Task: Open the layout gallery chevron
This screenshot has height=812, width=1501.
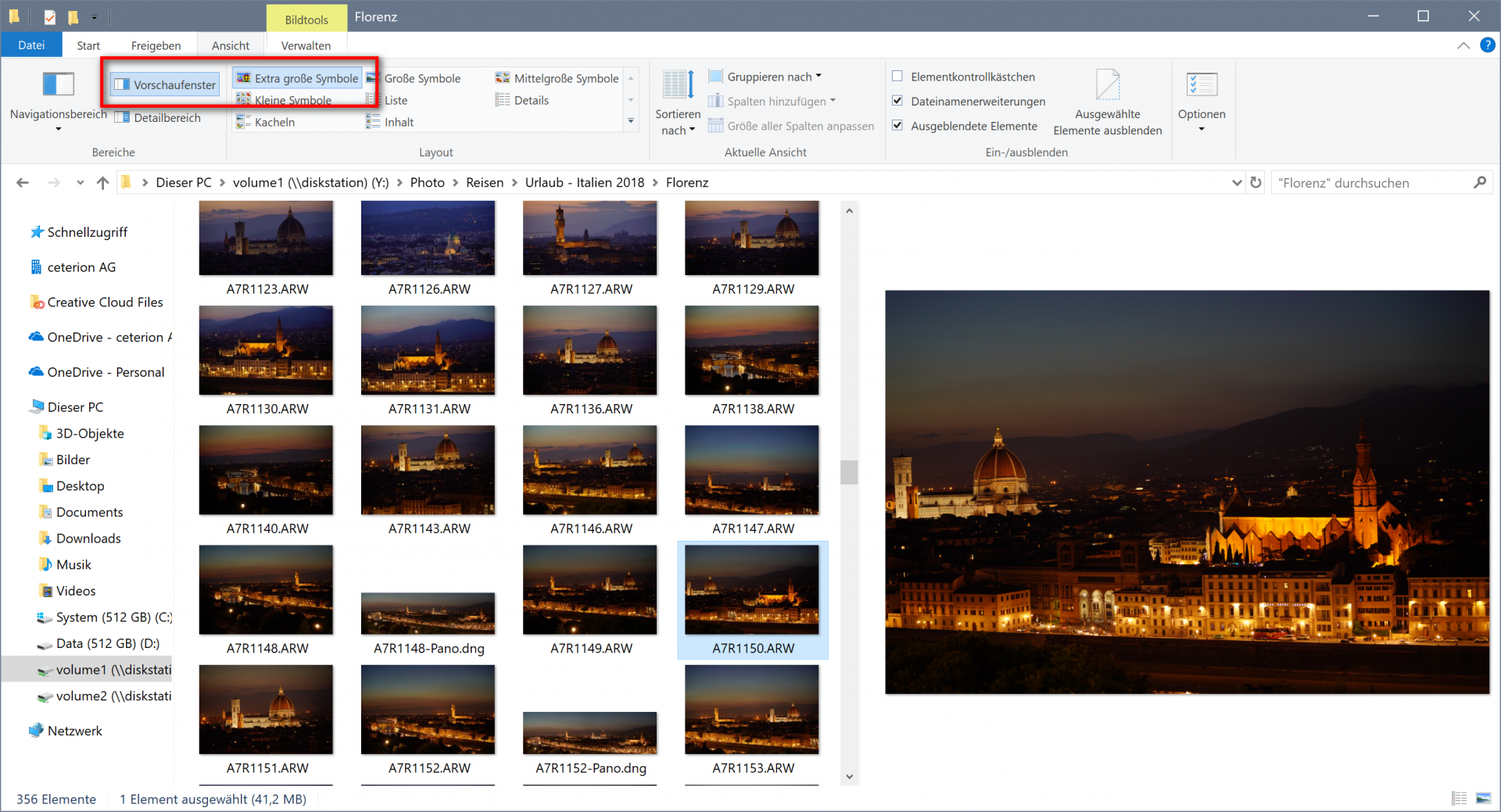Action: click(630, 122)
